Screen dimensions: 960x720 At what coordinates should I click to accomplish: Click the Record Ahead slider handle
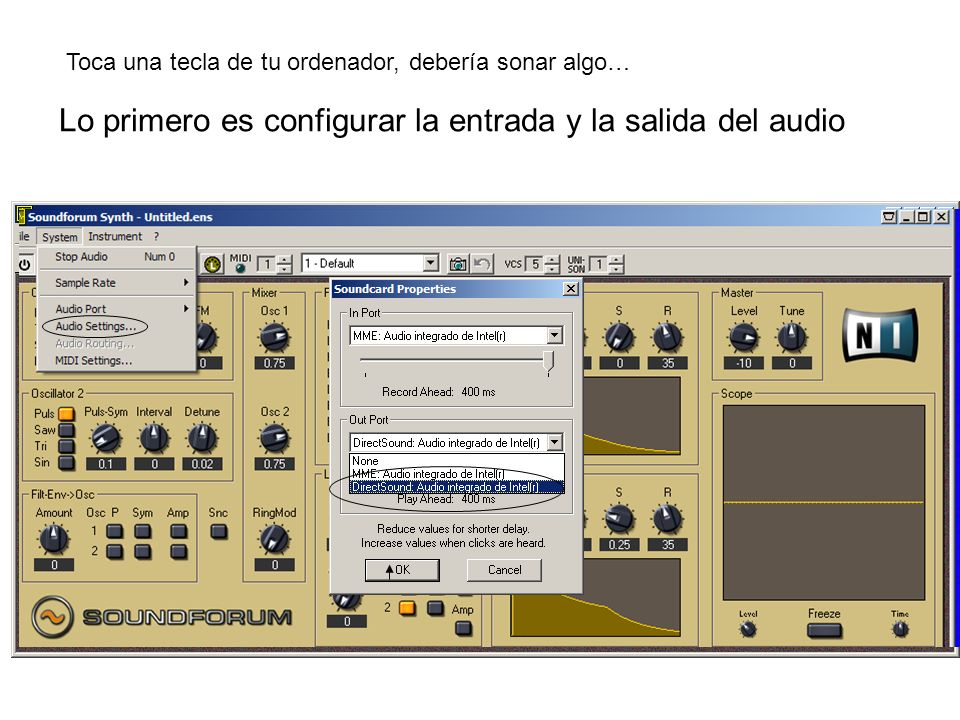click(549, 361)
